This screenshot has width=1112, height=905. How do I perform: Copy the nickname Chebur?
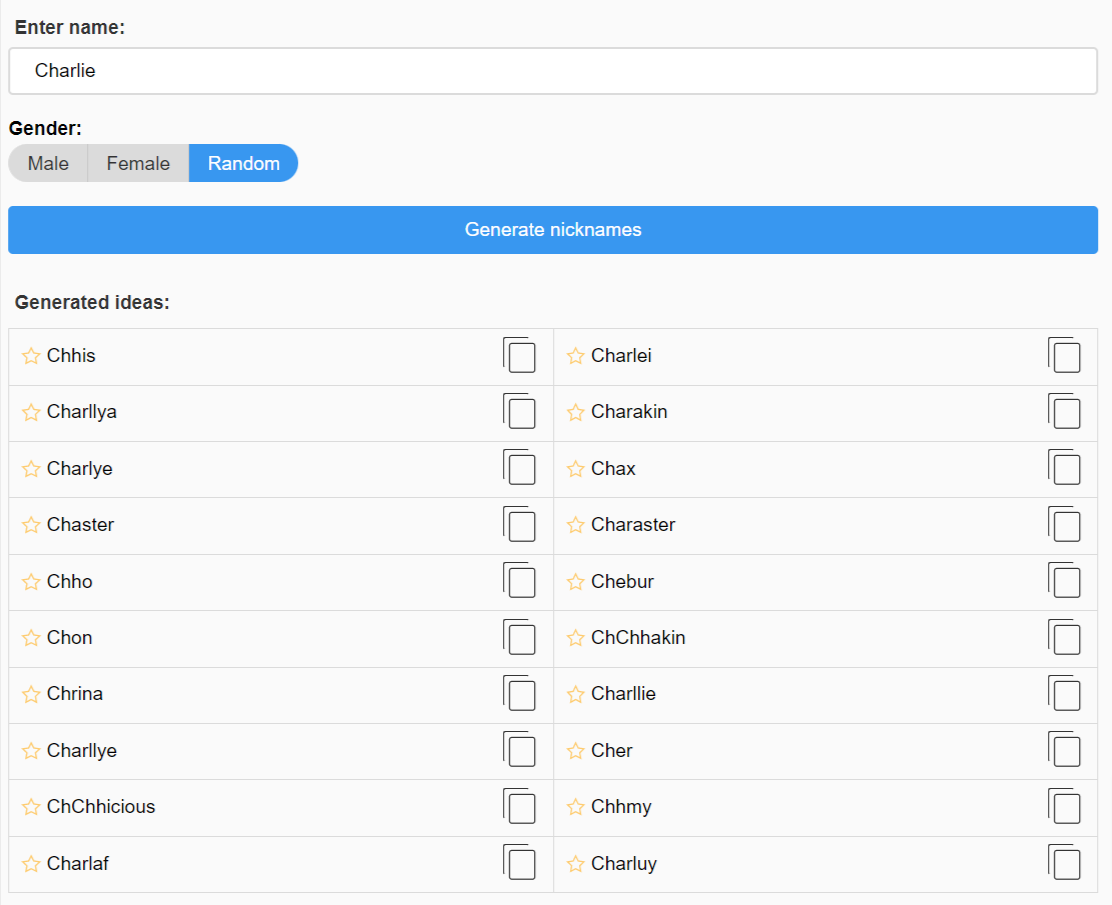pos(1065,581)
